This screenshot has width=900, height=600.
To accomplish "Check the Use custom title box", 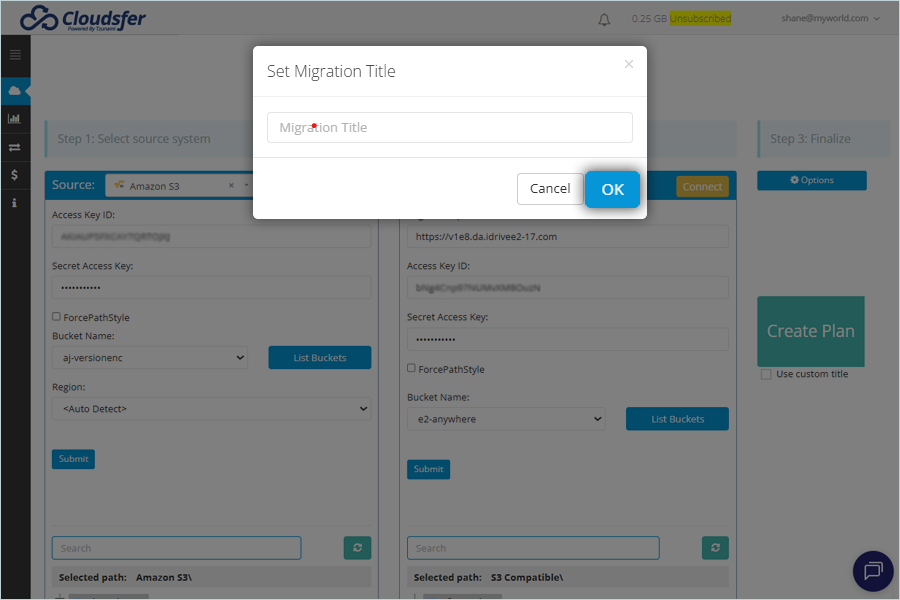I will click(x=766, y=374).
